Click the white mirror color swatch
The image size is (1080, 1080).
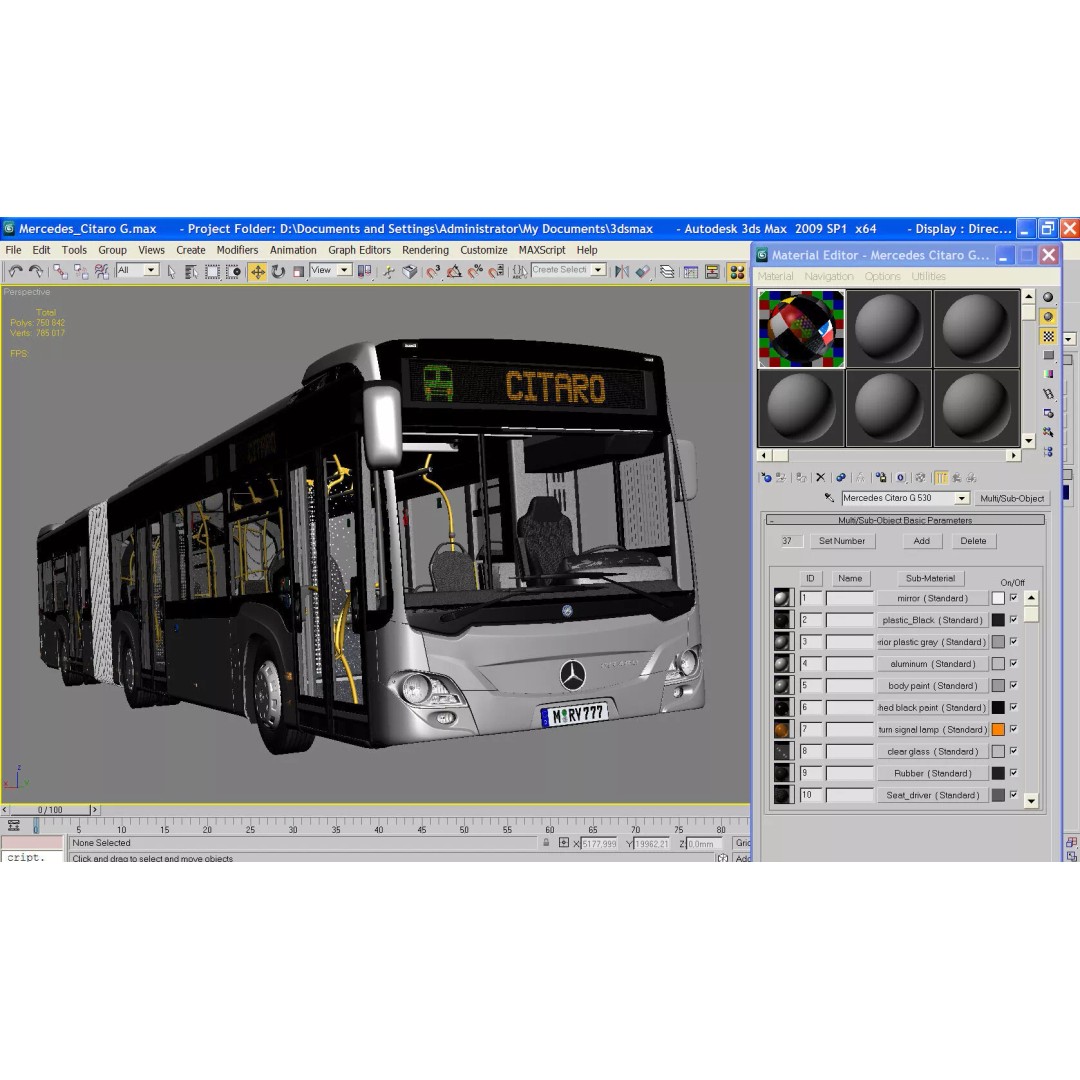pyautogui.click(x=998, y=599)
